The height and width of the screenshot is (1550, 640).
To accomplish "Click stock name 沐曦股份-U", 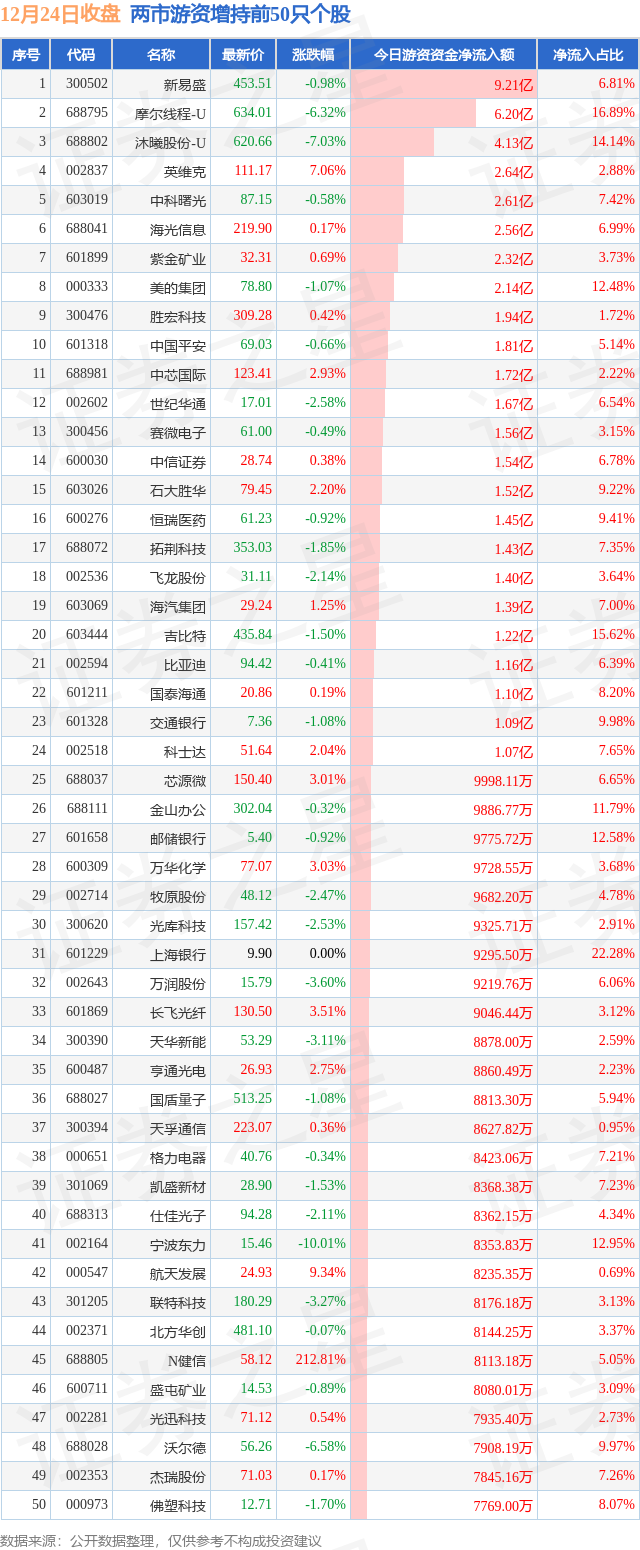I will (x=171, y=142).
